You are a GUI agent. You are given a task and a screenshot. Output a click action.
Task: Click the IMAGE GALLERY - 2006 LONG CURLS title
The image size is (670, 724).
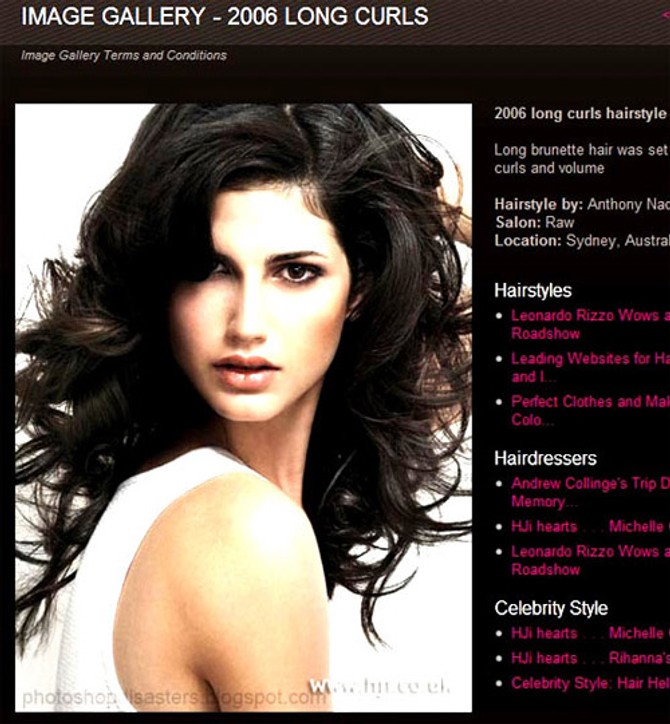[224, 17]
